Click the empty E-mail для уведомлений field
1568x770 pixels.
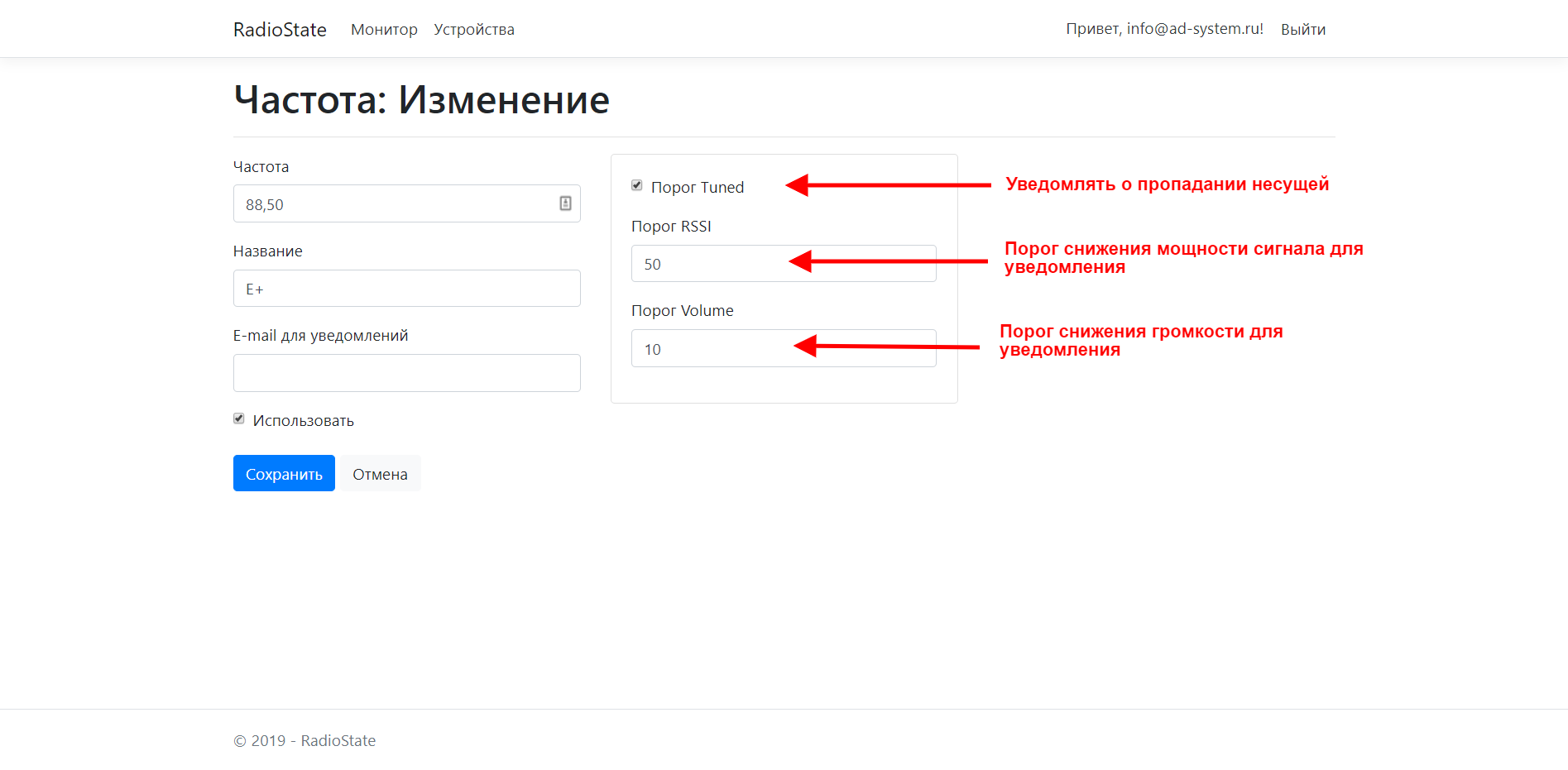pyautogui.click(x=406, y=373)
